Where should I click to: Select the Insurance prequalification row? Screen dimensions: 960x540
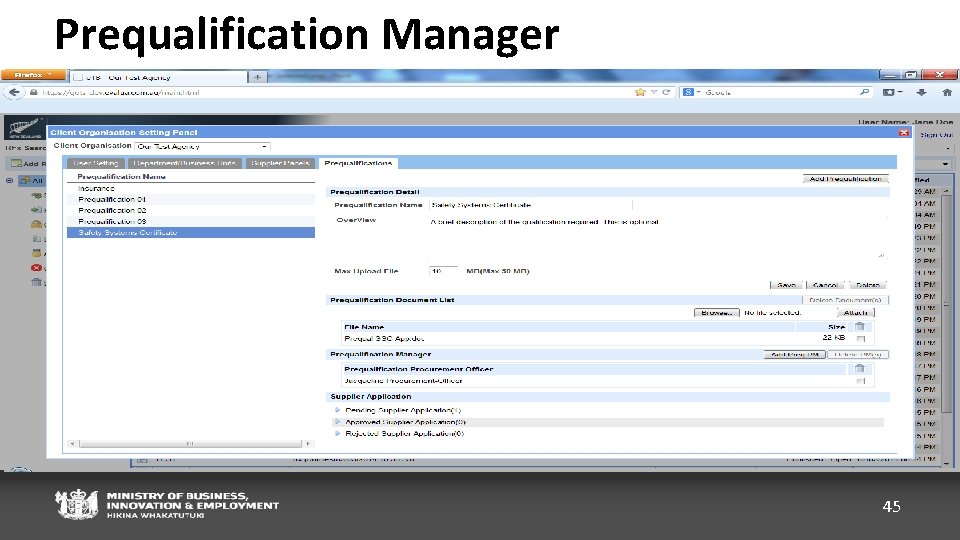190,189
